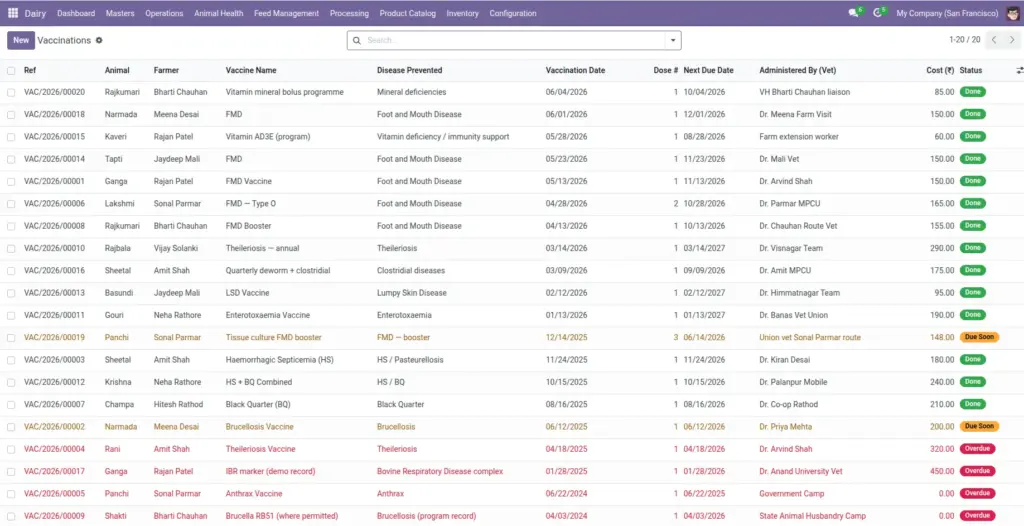This screenshot has height=526, width=1024.
Task: Click the 450.00 cost cell
Action: (x=942, y=472)
